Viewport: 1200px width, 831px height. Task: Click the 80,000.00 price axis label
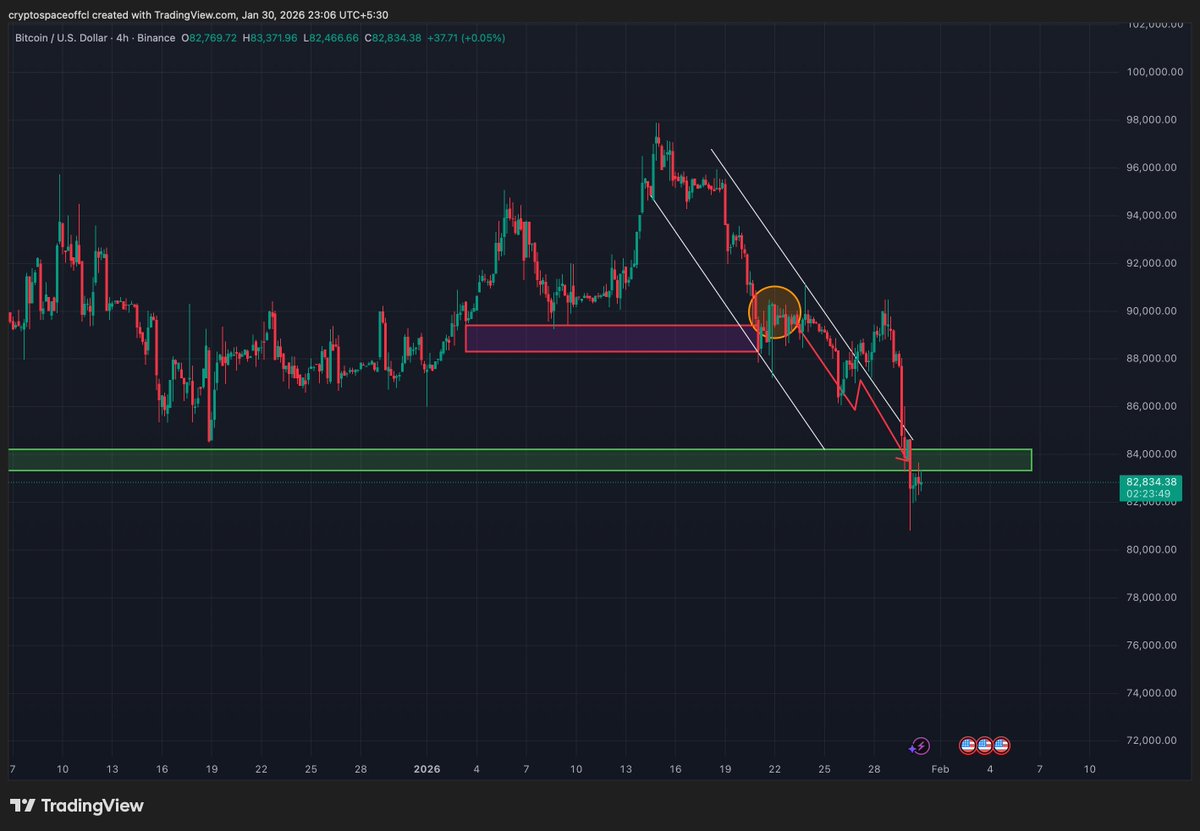coord(1151,550)
